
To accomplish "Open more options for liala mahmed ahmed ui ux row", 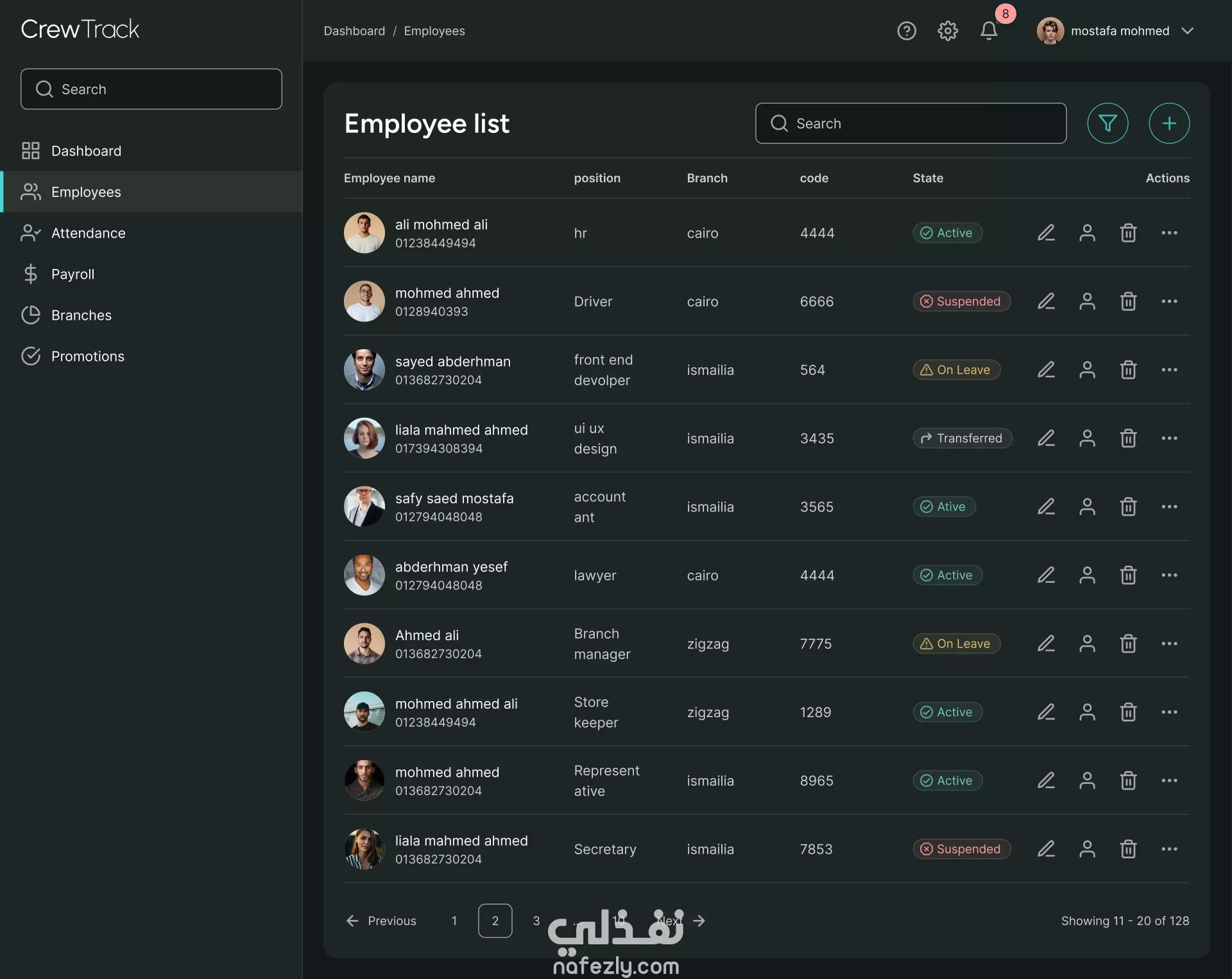I will tap(1168, 438).
